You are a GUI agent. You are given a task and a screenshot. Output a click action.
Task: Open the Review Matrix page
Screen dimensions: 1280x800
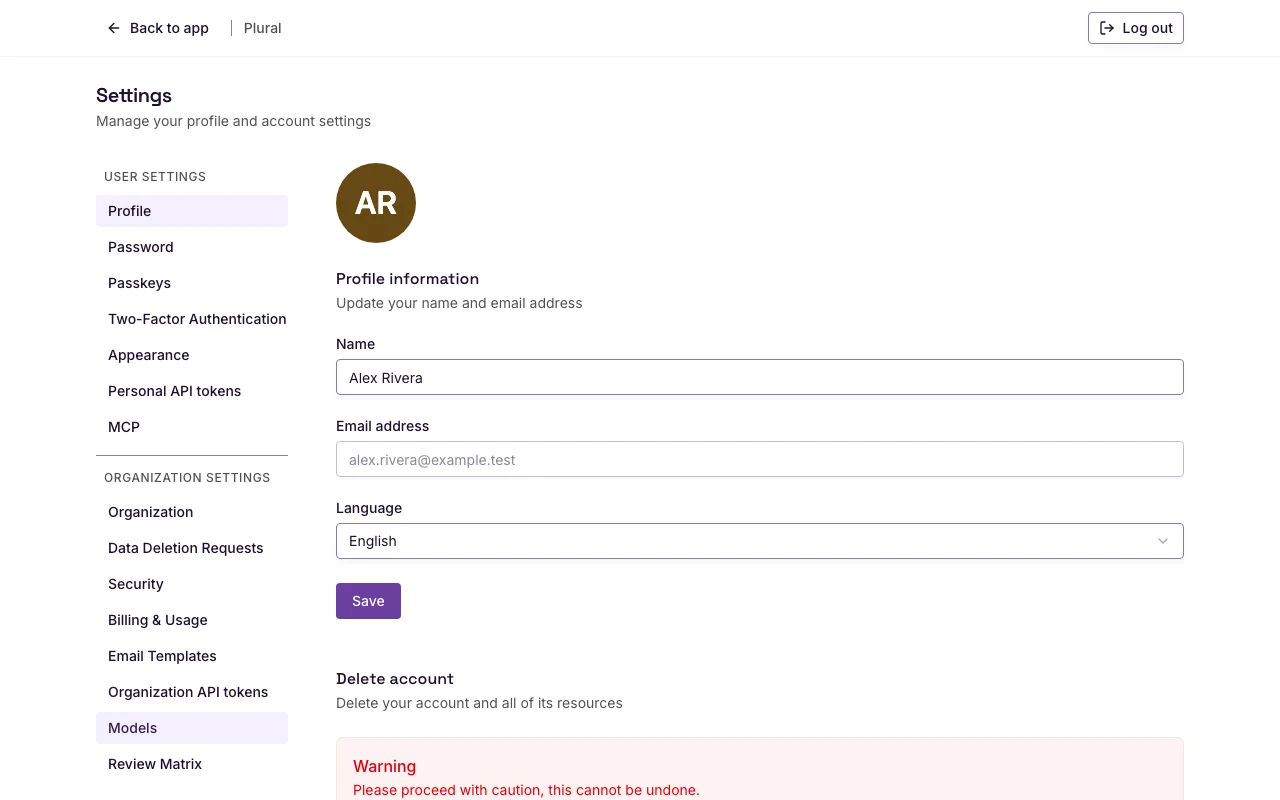coord(192,764)
